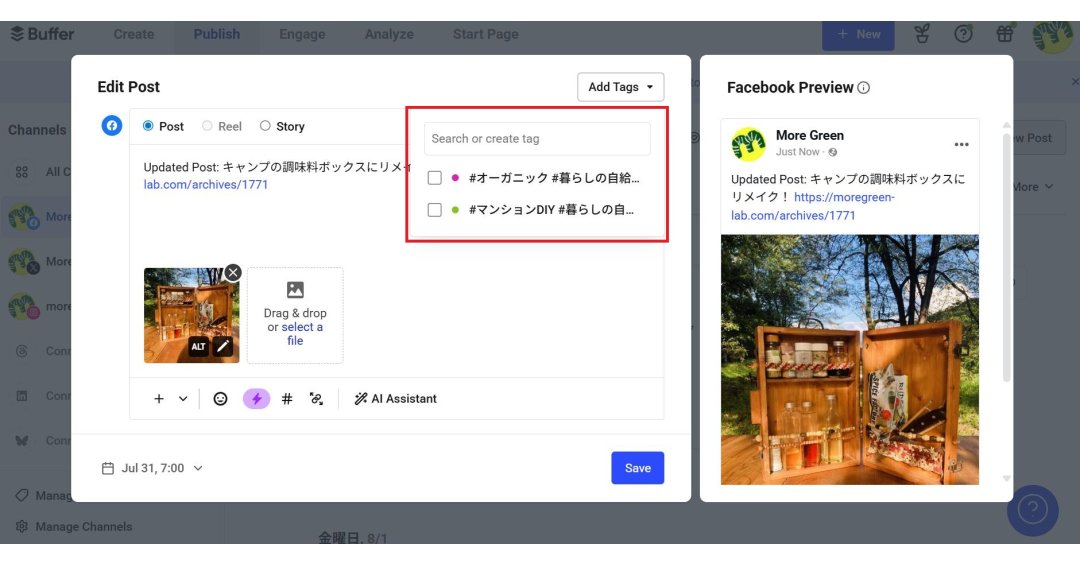The height and width of the screenshot is (566, 1080).
Task: Click the image icon in drag and drop area
Action: click(x=295, y=290)
